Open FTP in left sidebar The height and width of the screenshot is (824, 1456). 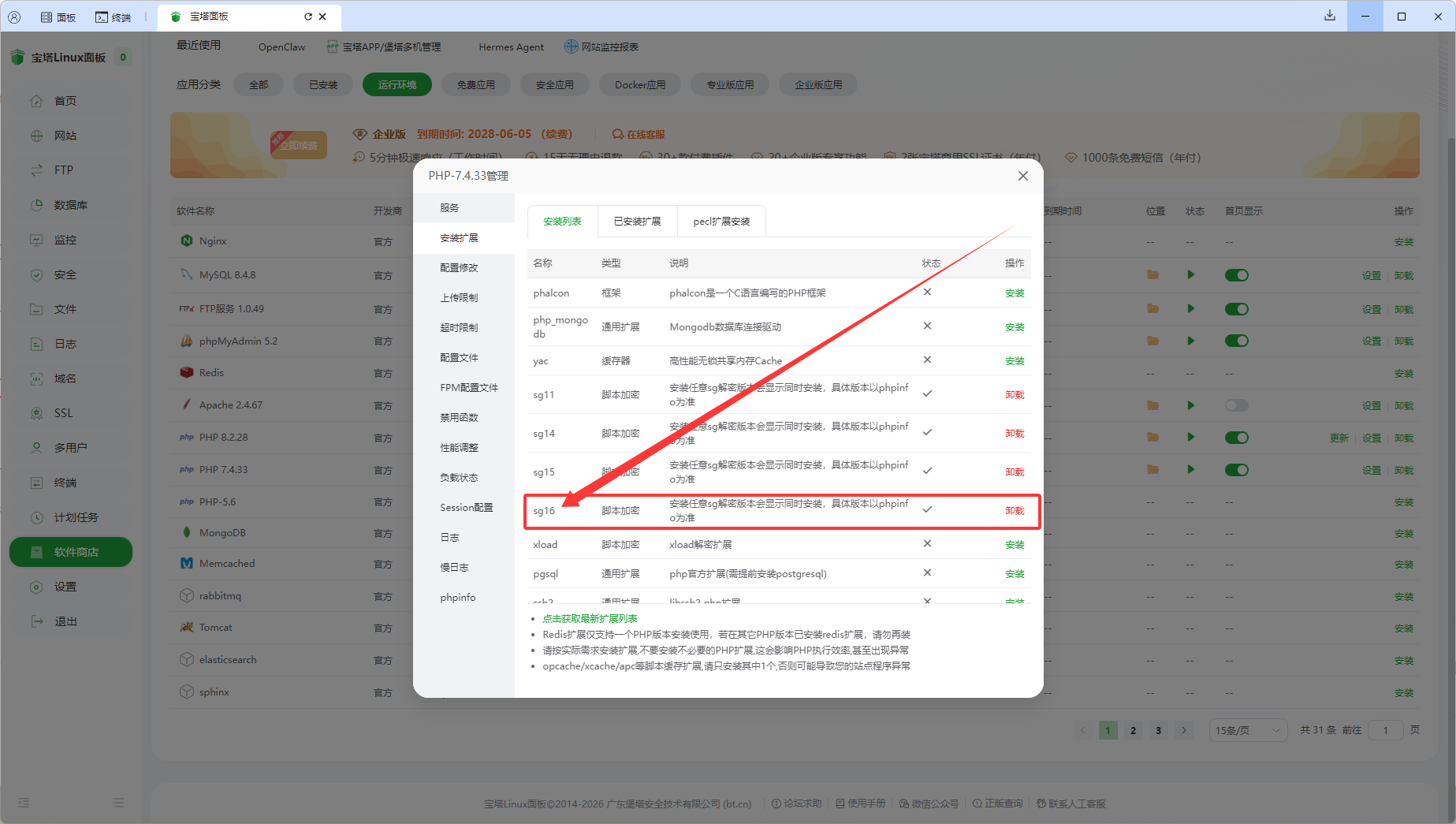pos(71,170)
